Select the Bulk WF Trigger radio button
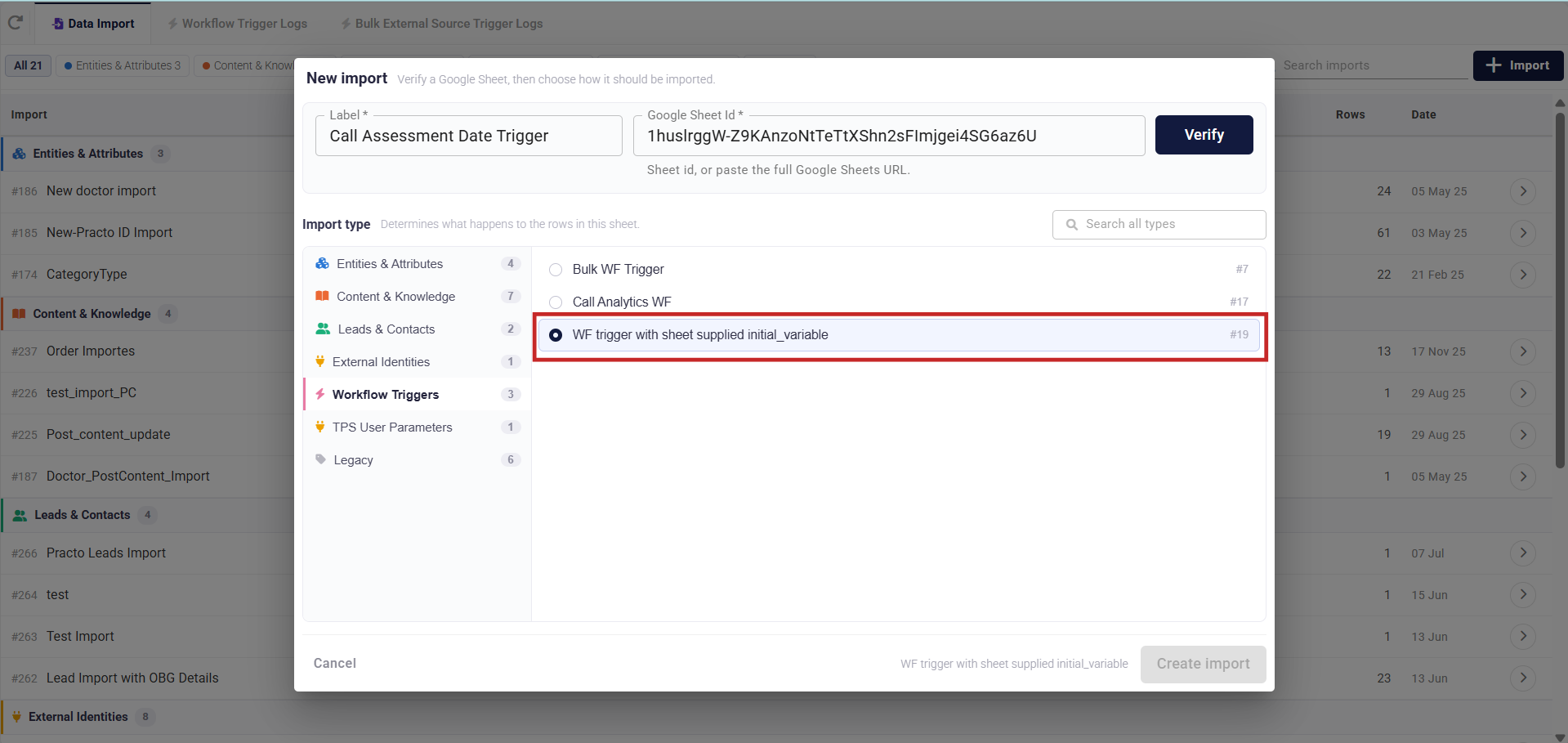This screenshot has width=1568, height=743. coord(556,270)
